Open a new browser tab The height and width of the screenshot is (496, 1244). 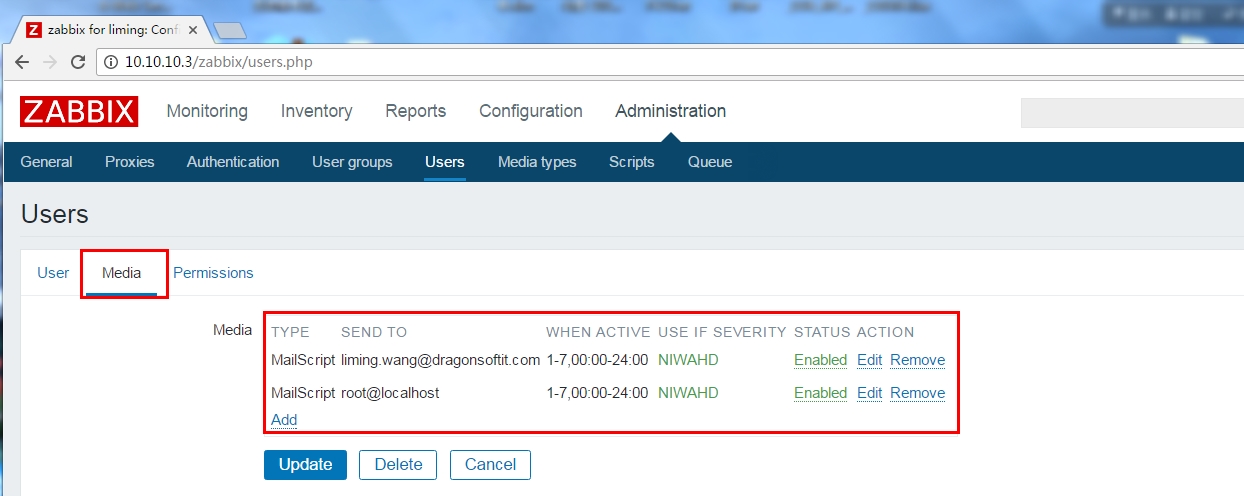pyautogui.click(x=230, y=30)
